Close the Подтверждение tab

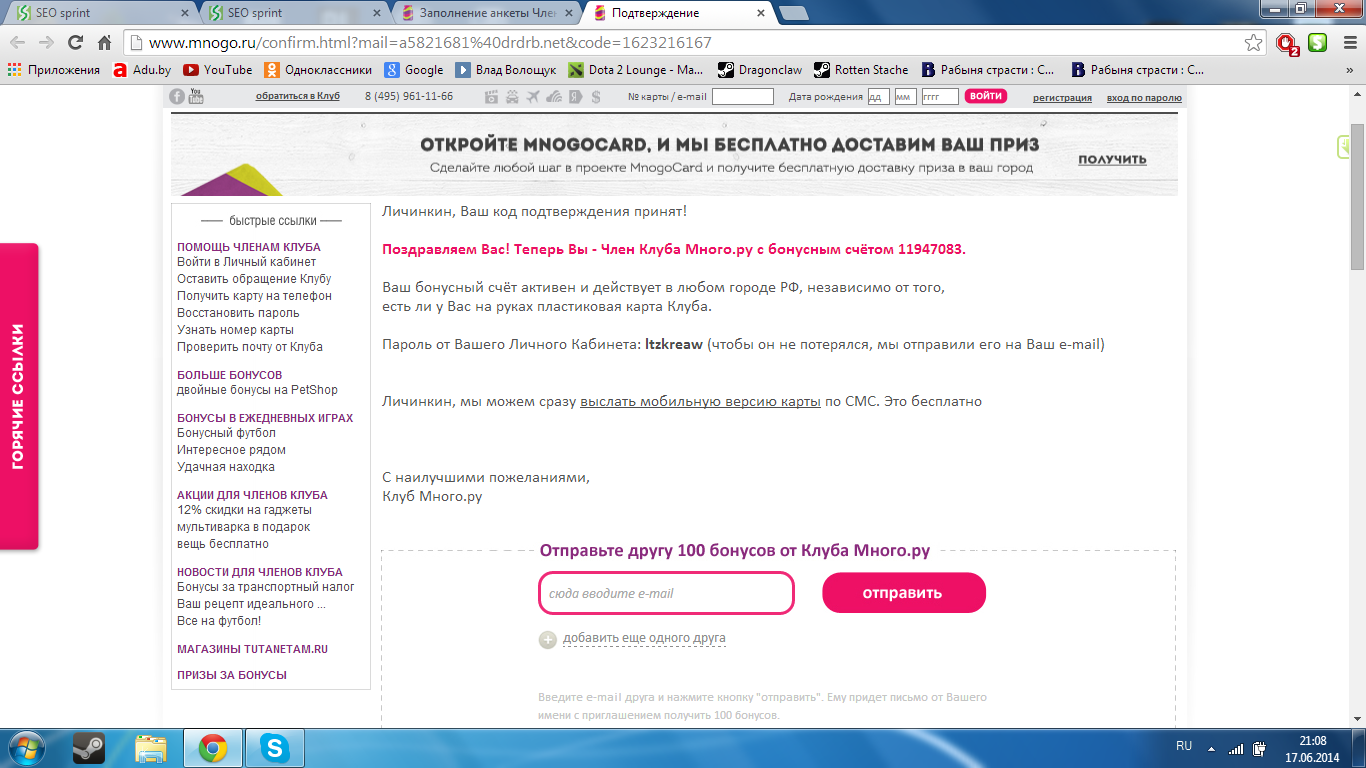coord(761,13)
